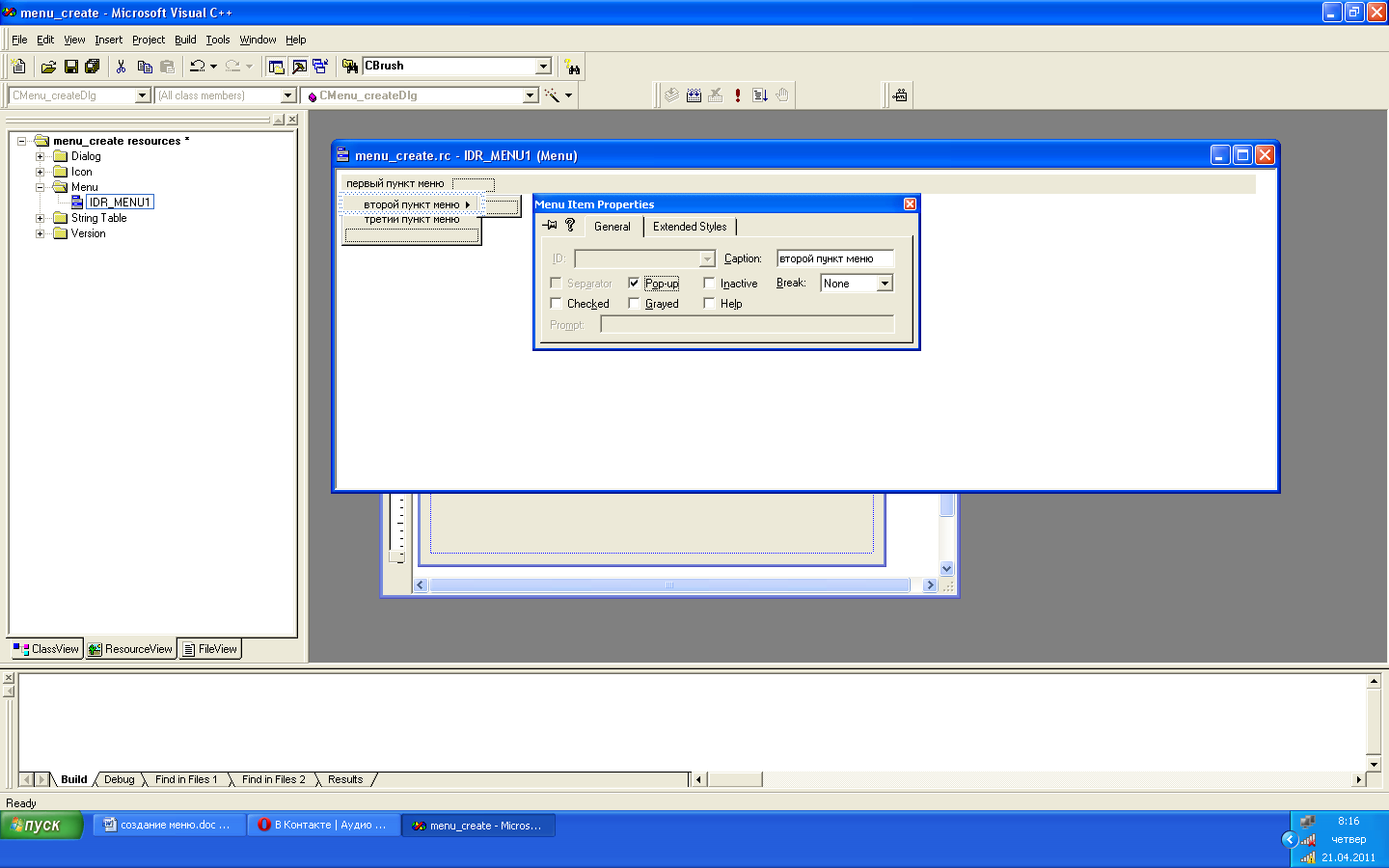This screenshot has height=868, width=1389.
Task: Click the Cut scissors icon
Action: [x=121, y=67]
